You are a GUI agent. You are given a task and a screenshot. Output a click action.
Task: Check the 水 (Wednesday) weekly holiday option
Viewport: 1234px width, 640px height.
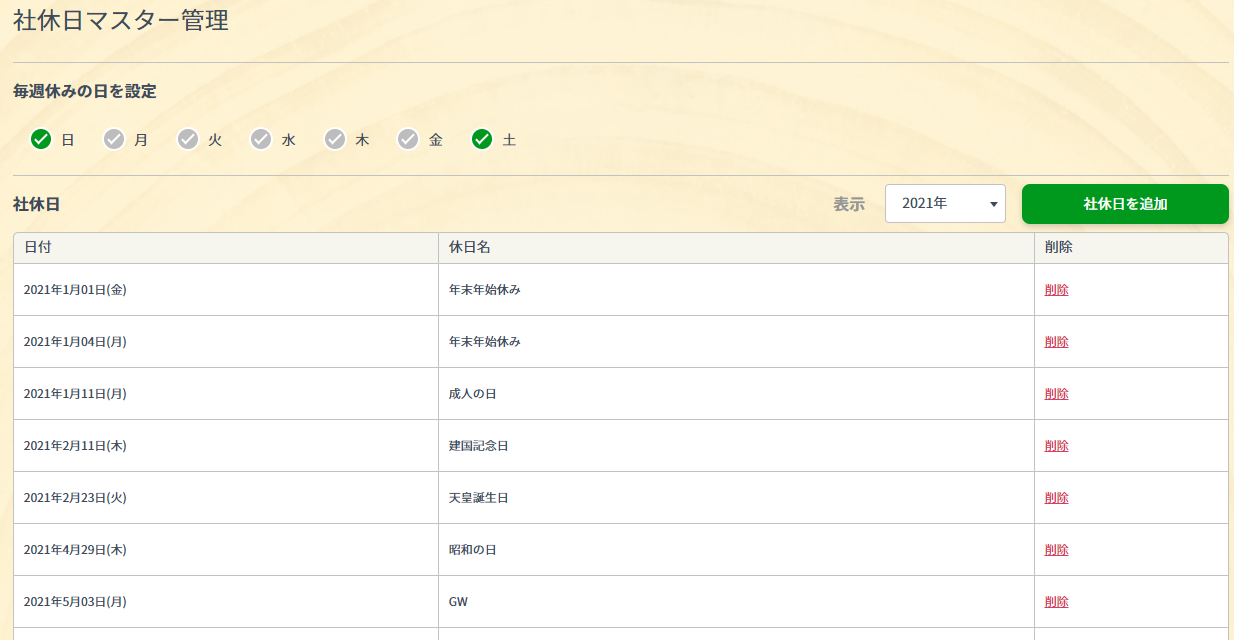click(x=261, y=139)
